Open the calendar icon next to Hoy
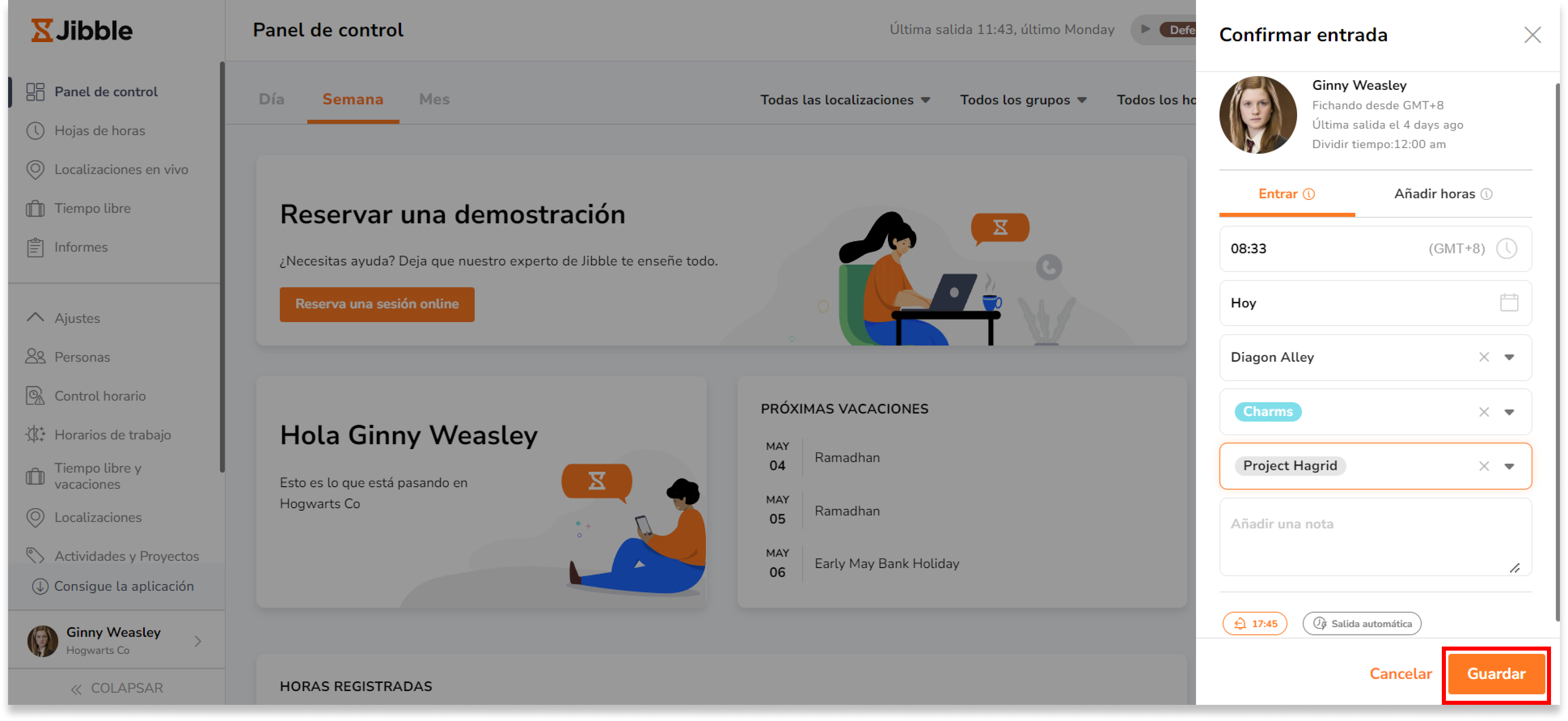 tap(1508, 303)
